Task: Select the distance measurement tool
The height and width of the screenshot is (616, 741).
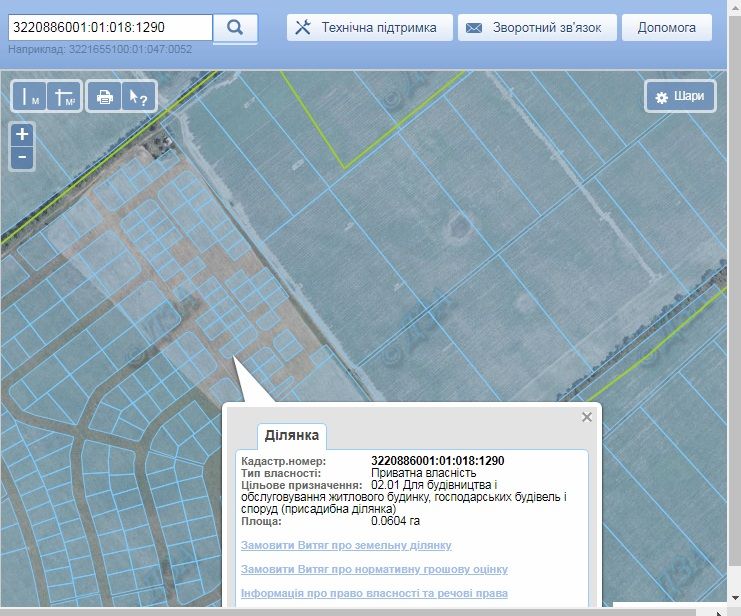Action: coord(29,96)
